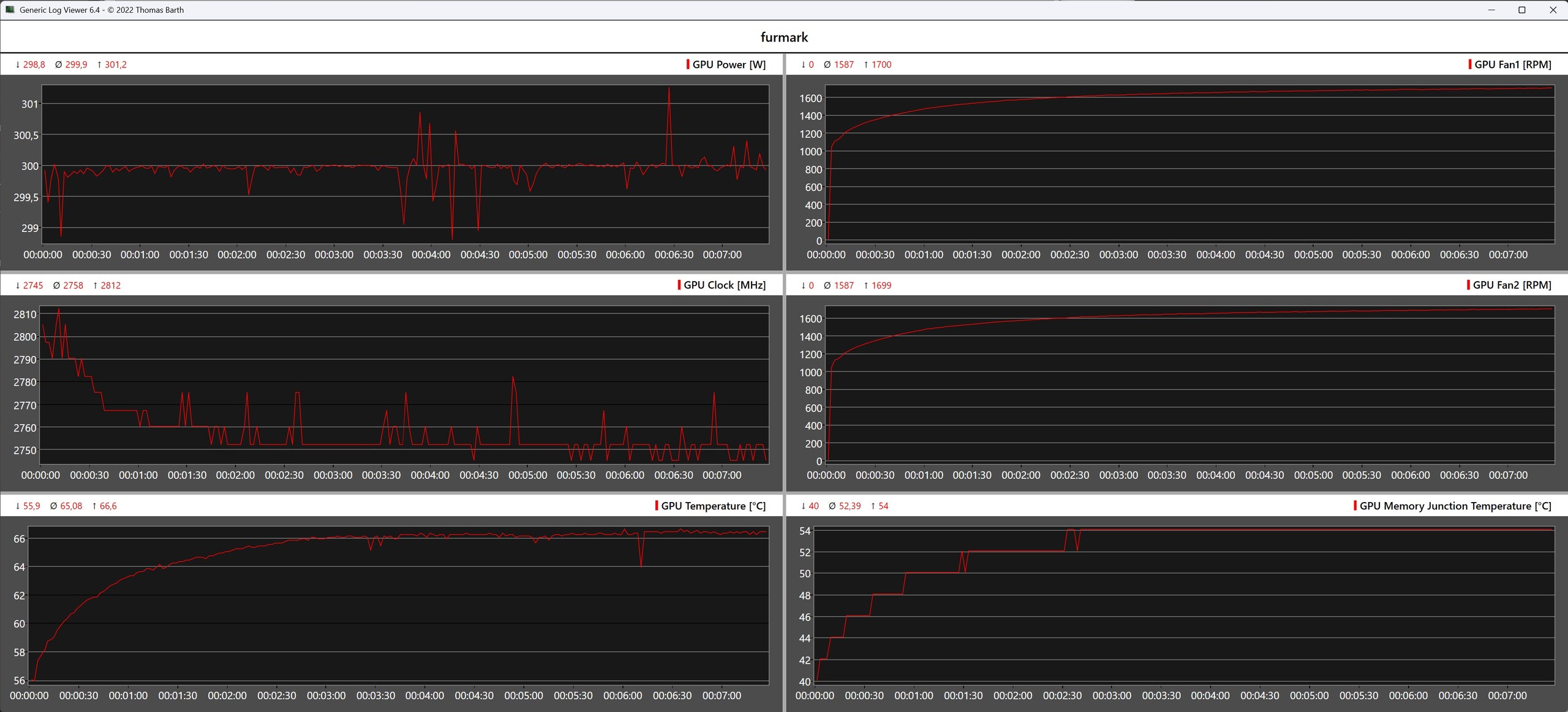Click red legend marker beside GPU Fan1

point(1470,64)
